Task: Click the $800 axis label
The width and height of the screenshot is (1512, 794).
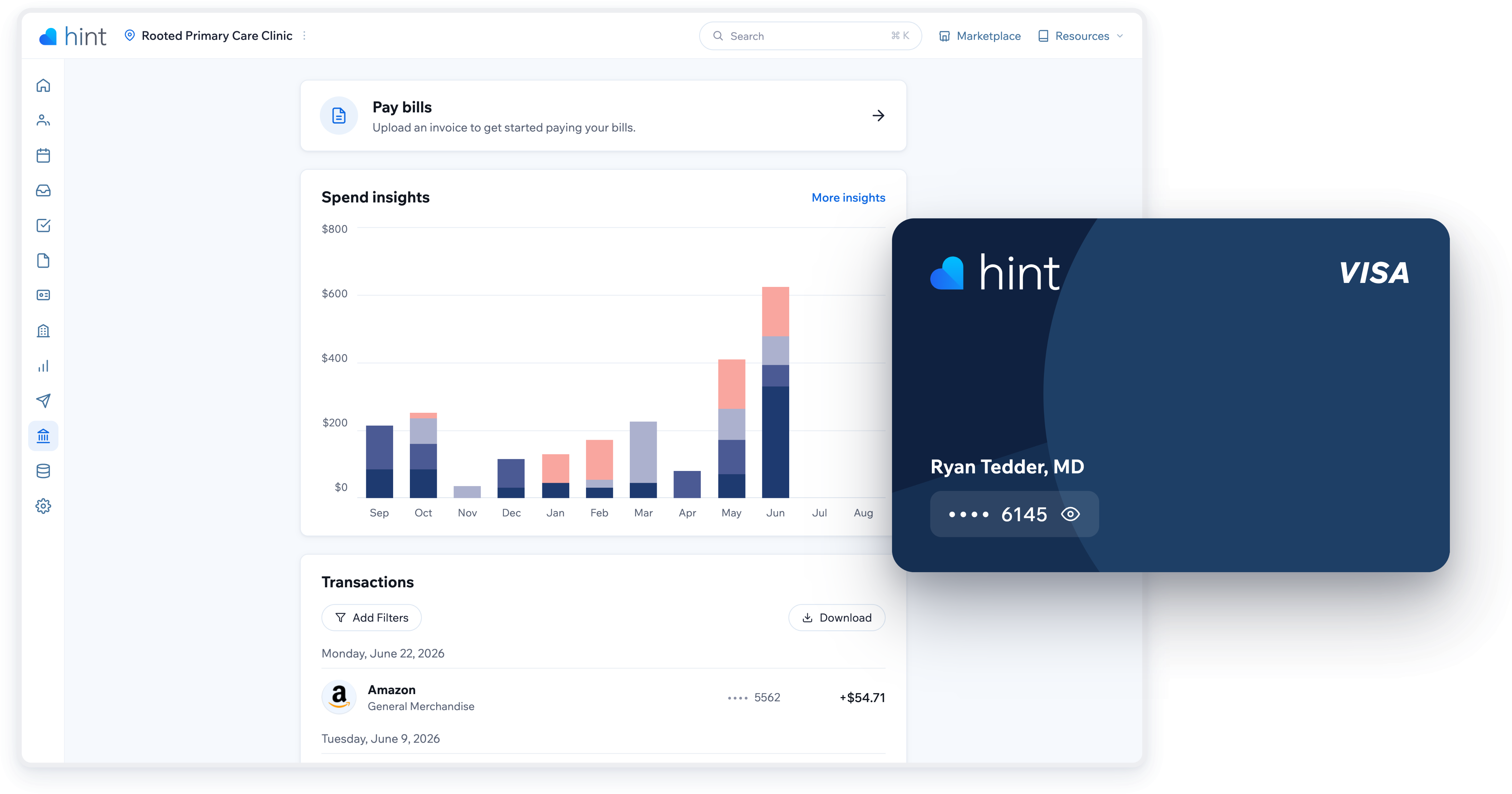Action: (335, 229)
